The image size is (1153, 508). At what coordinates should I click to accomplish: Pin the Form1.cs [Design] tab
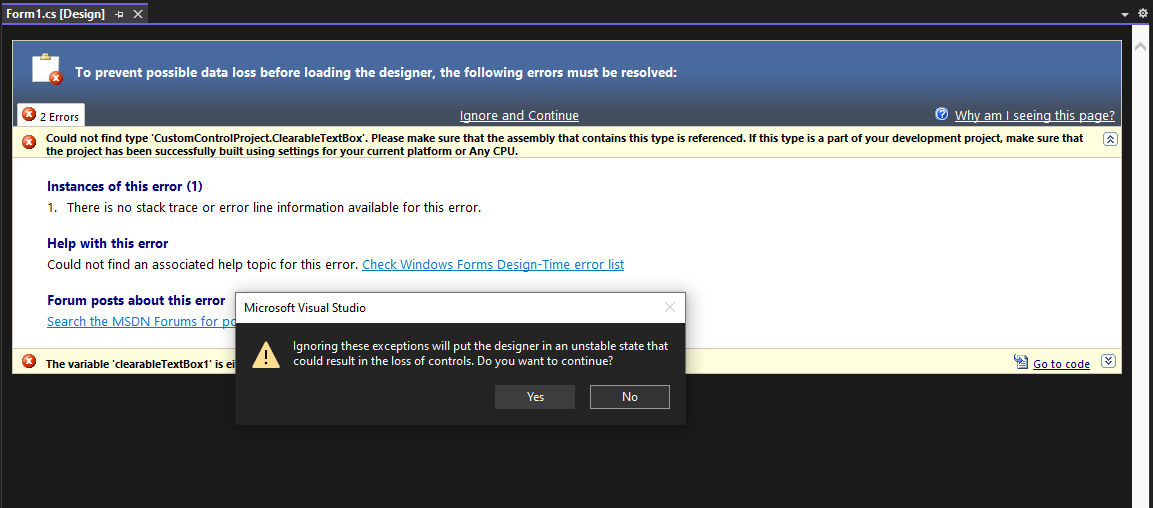pos(120,14)
